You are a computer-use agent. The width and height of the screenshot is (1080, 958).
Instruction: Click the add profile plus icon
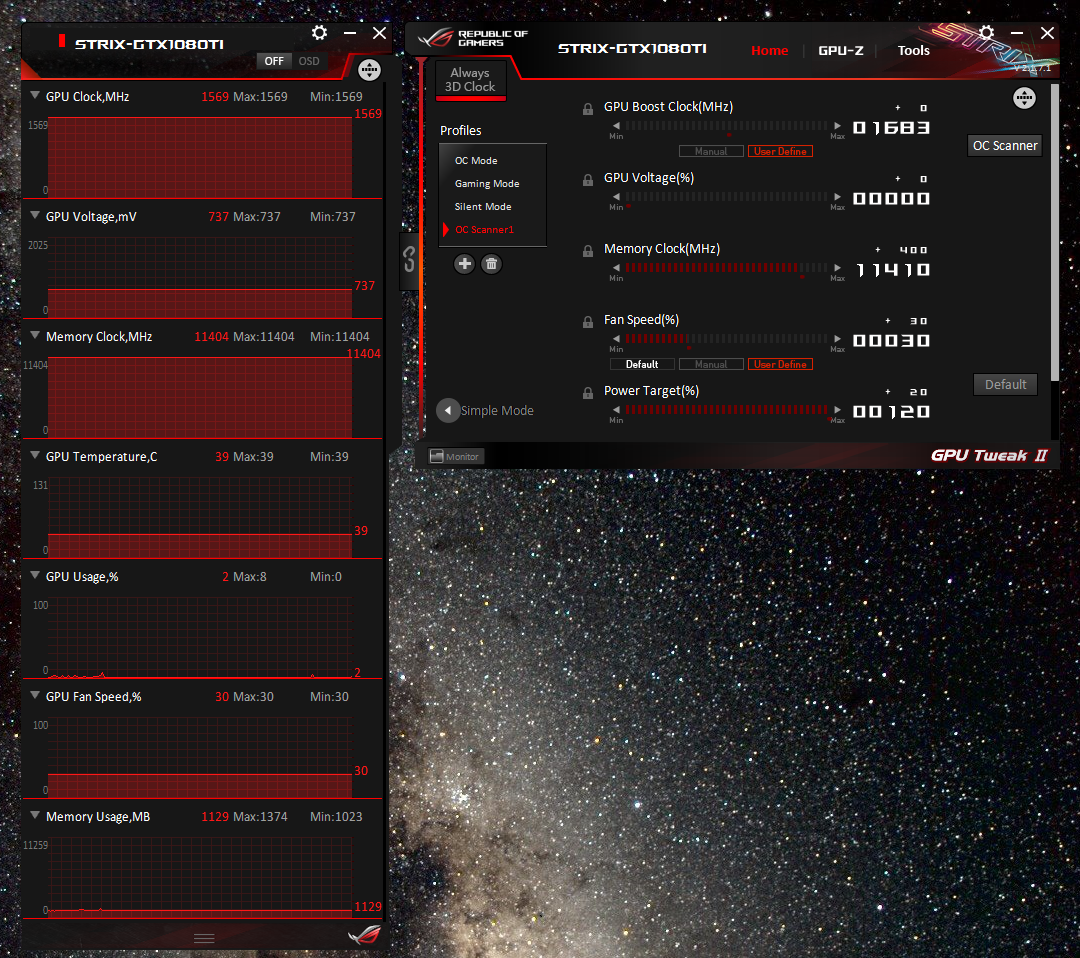coord(464,264)
